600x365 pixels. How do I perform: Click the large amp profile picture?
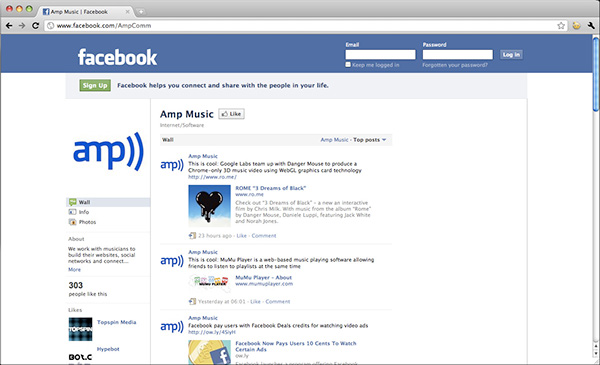[108, 151]
